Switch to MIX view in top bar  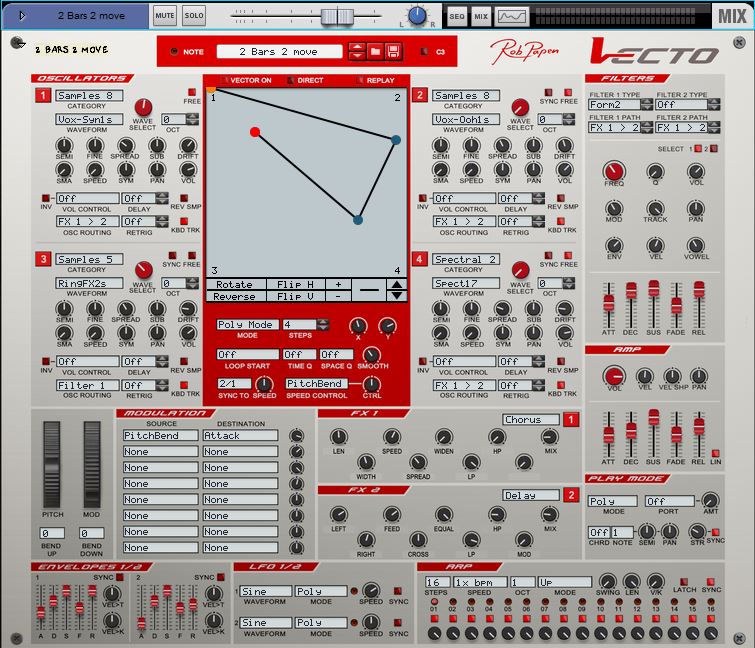481,16
